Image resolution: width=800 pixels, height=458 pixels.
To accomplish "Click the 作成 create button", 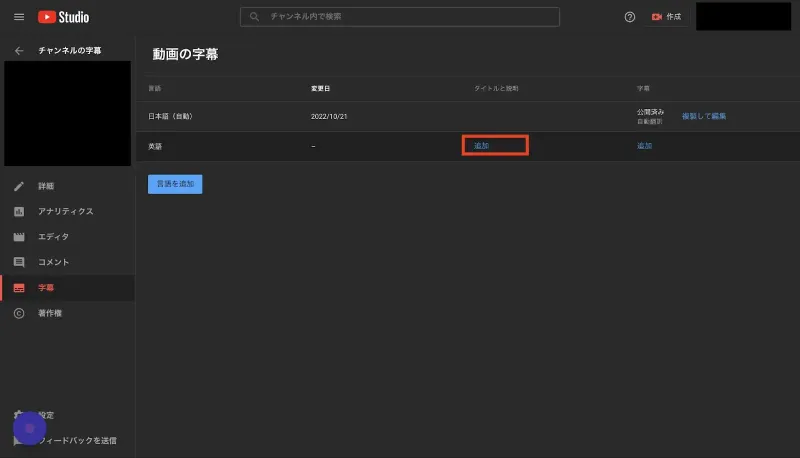I will tap(666, 17).
